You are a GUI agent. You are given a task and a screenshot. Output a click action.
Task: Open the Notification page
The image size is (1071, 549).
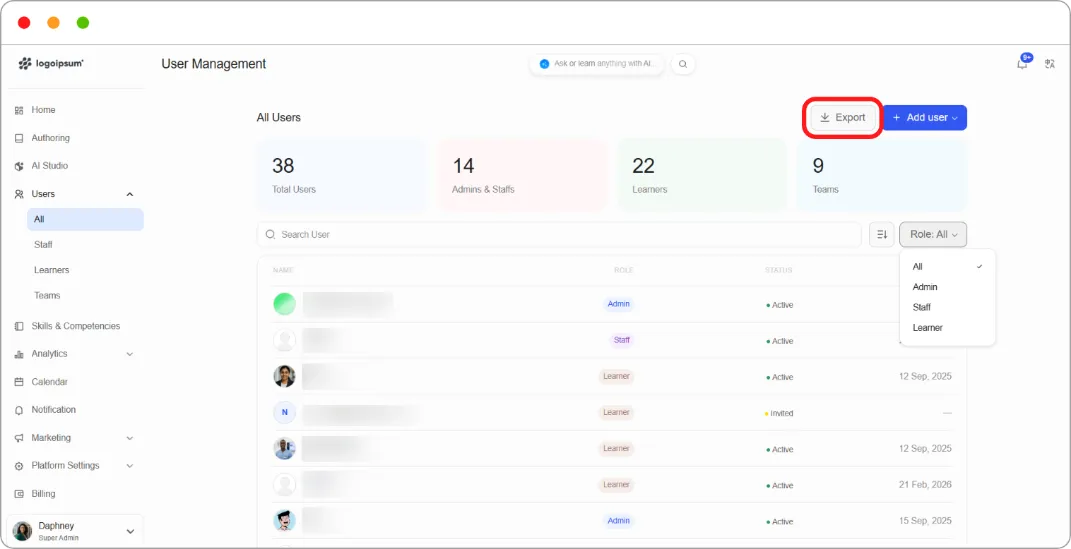click(x=53, y=410)
